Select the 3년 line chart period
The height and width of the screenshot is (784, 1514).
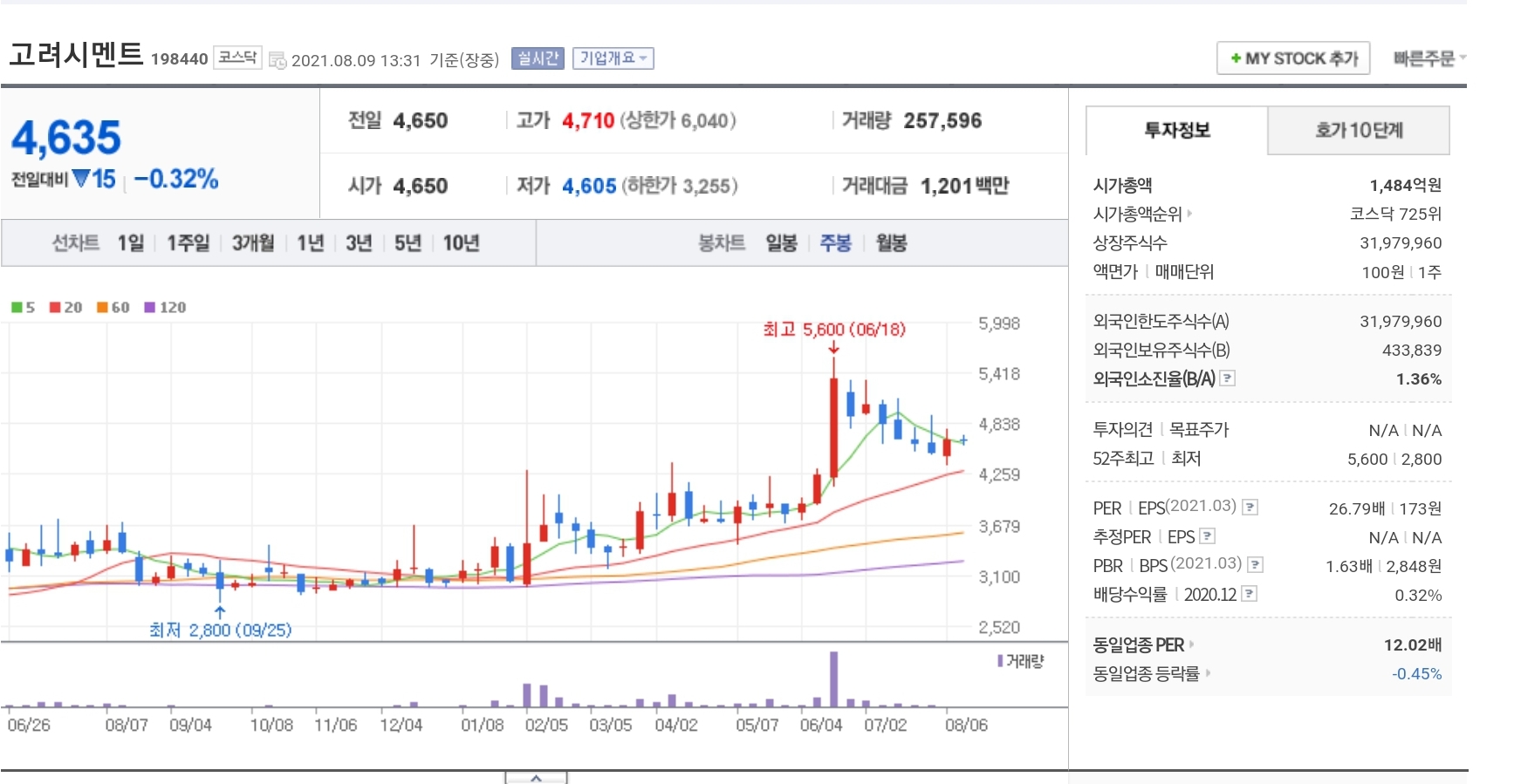pos(359,243)
